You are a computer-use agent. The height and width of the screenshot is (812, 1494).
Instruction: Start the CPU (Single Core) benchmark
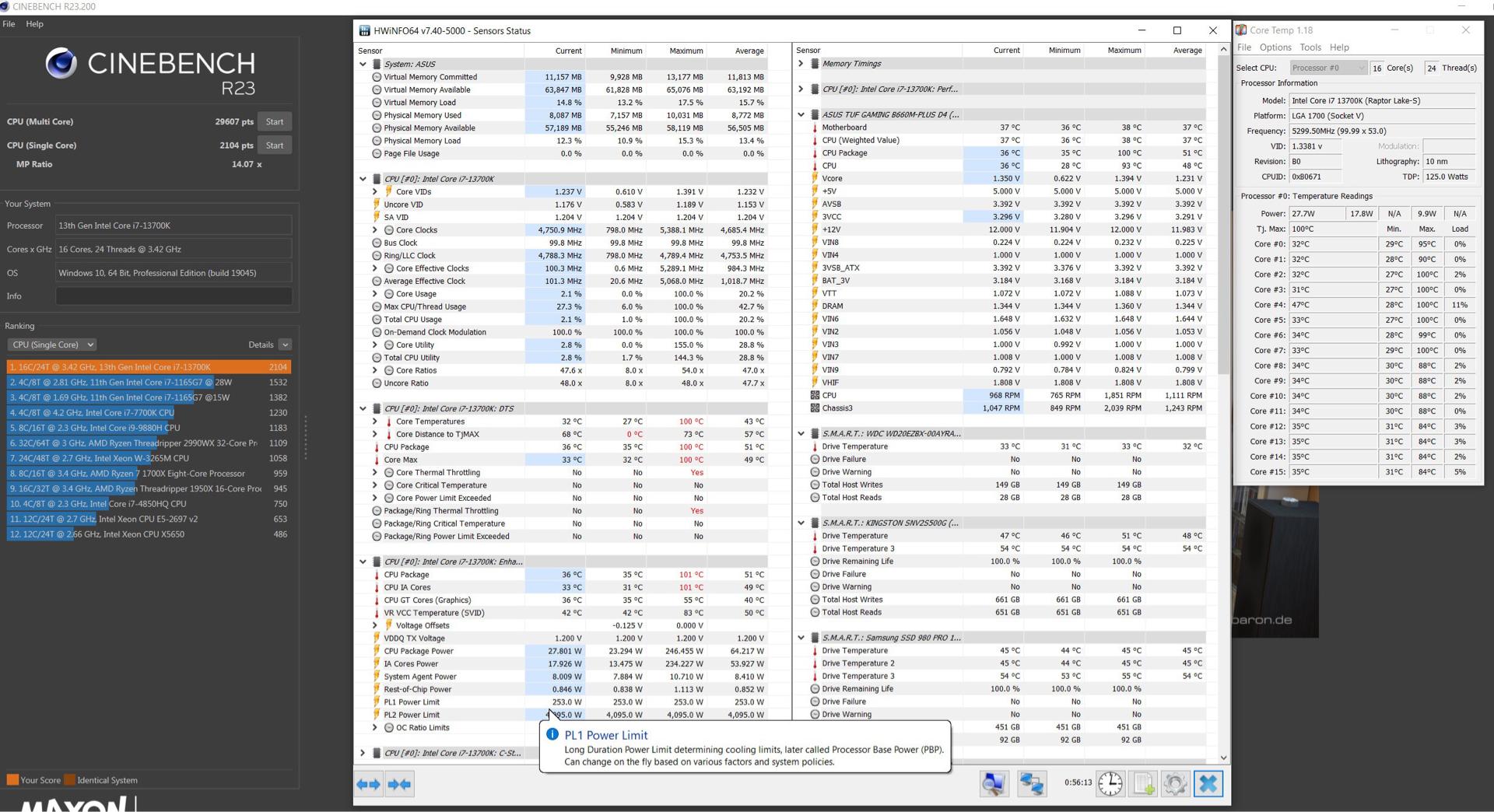coord(275,145)
